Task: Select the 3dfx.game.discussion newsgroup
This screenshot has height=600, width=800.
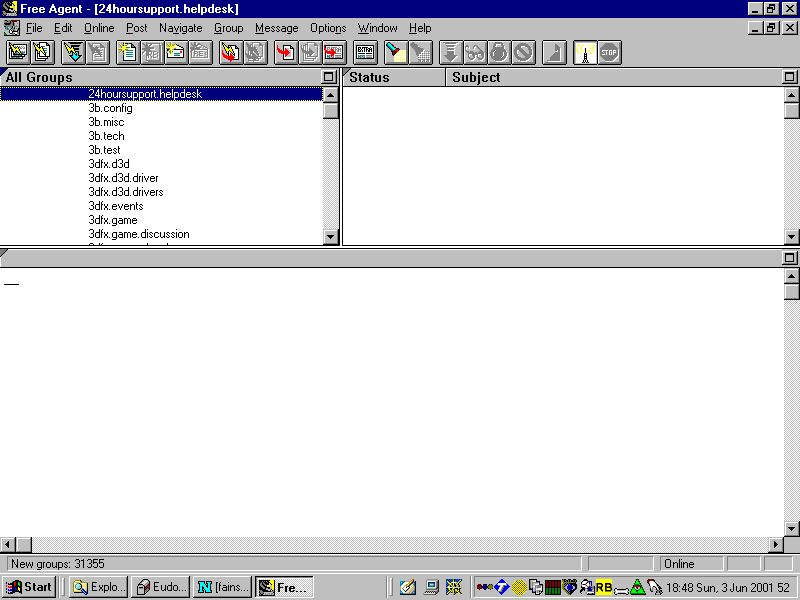Action: pyautogui.click(x=138, y=234)
